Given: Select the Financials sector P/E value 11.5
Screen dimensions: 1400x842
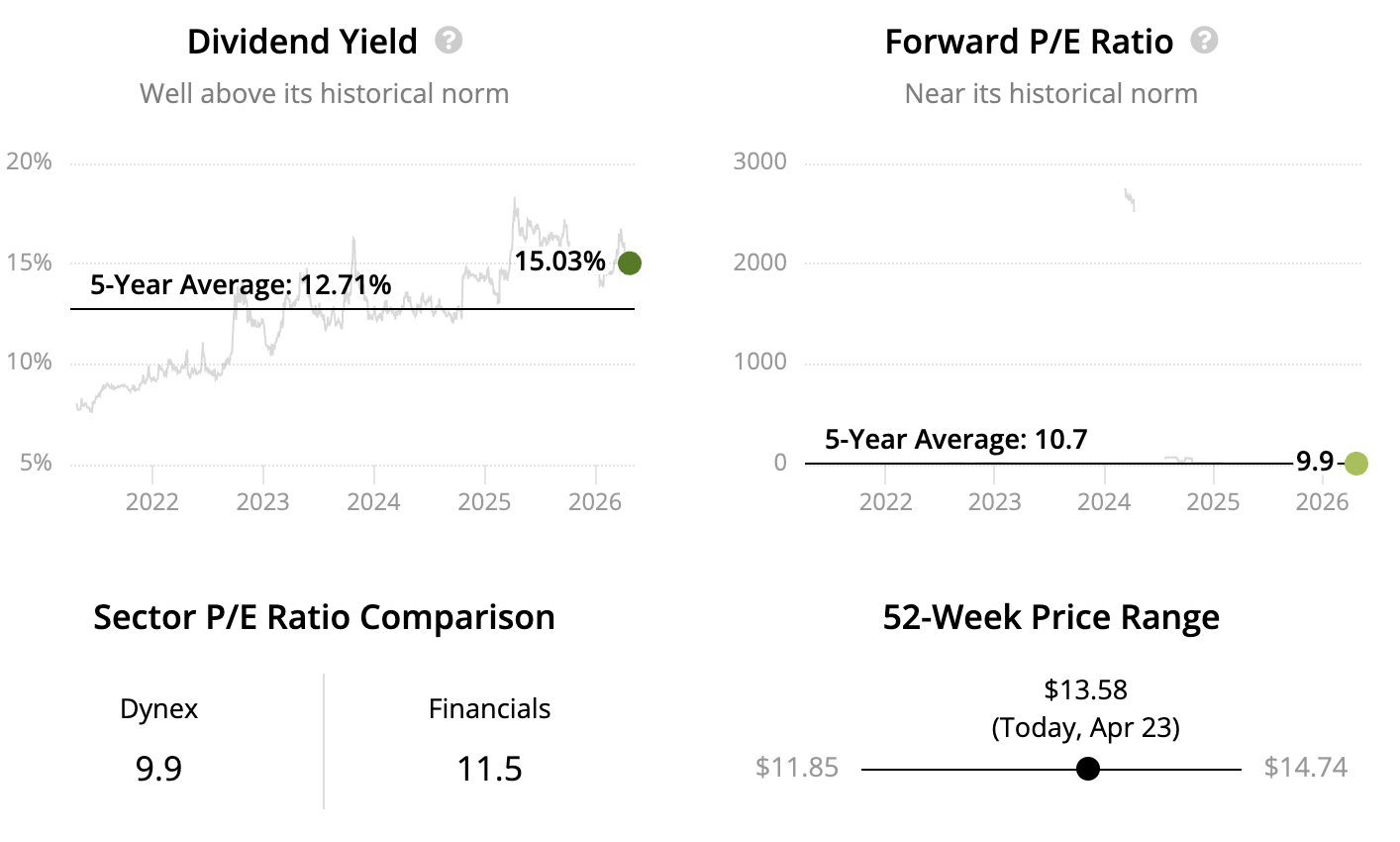Looking at the screenshot, I should coord(489,769).
